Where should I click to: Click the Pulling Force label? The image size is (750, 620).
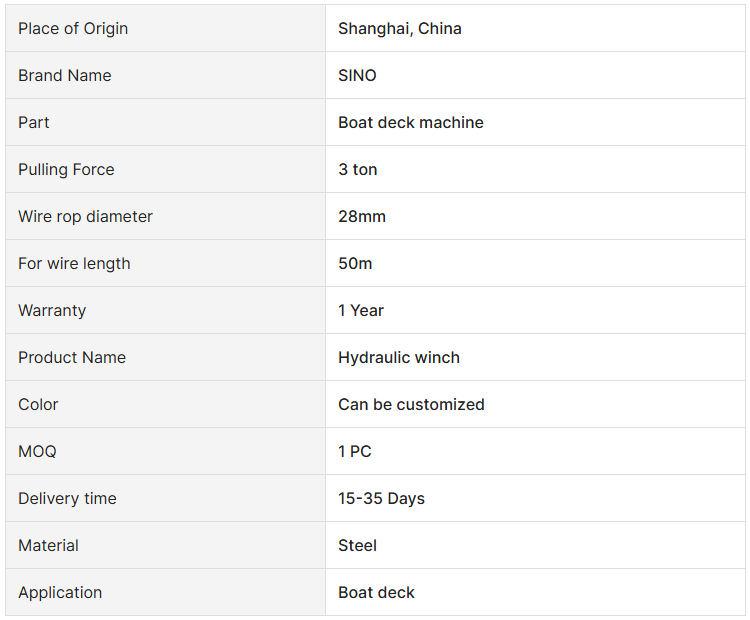[x=66, y=169]
